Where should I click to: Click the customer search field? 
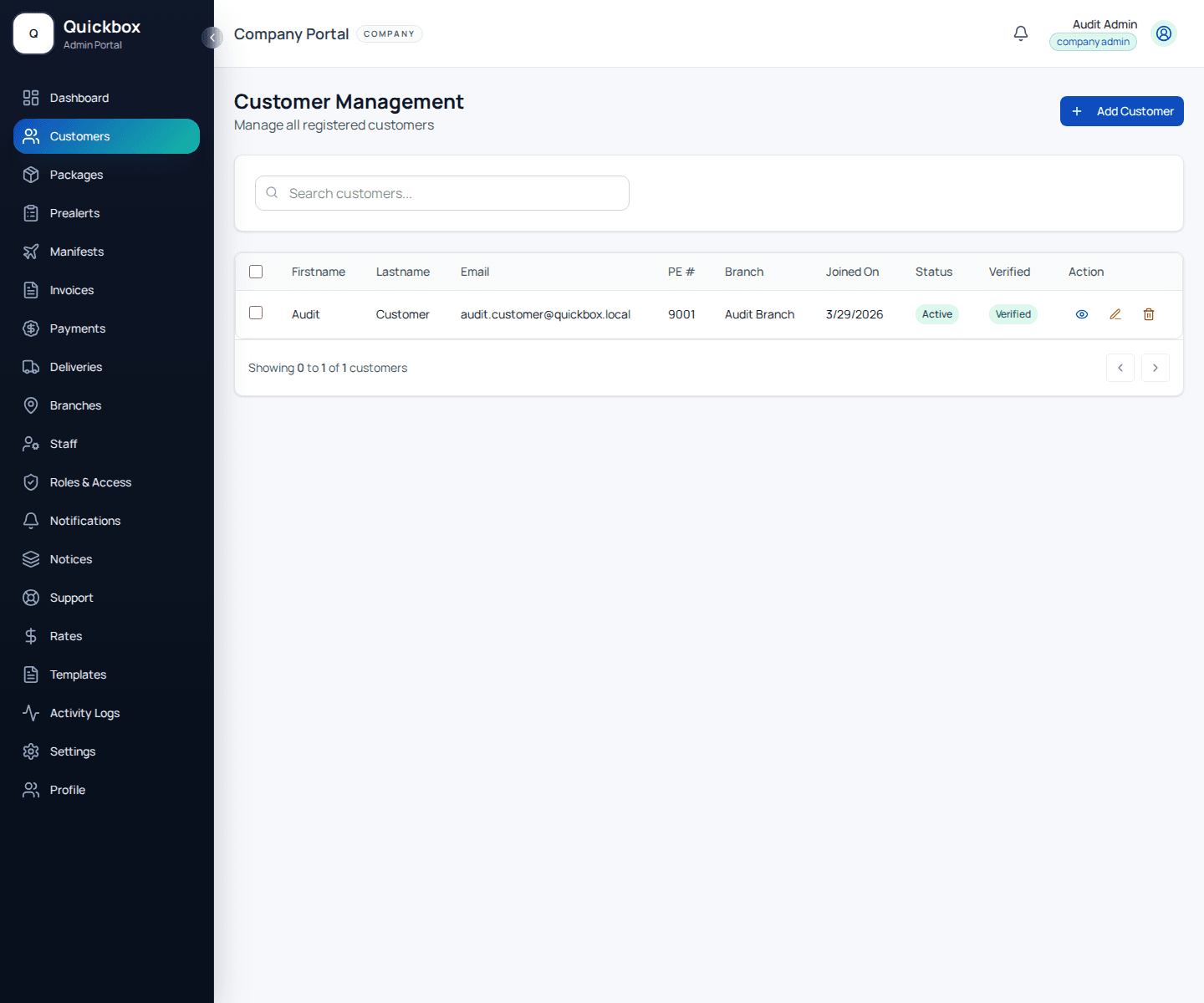[441, 193]
